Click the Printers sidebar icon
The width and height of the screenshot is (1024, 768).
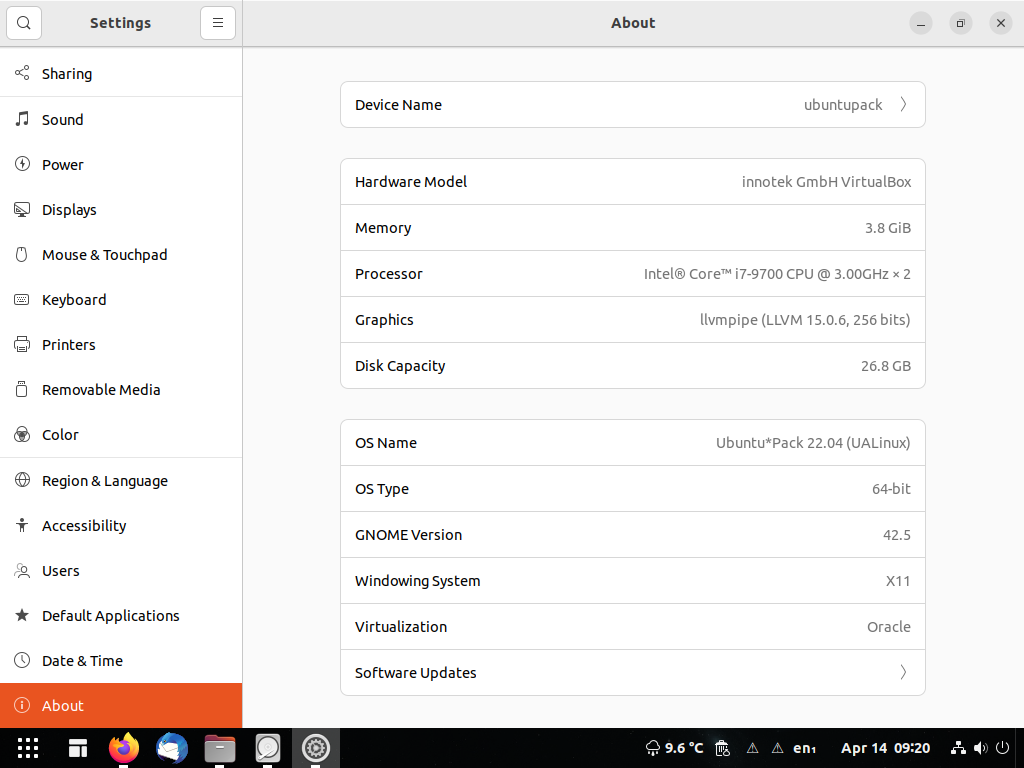22,345
